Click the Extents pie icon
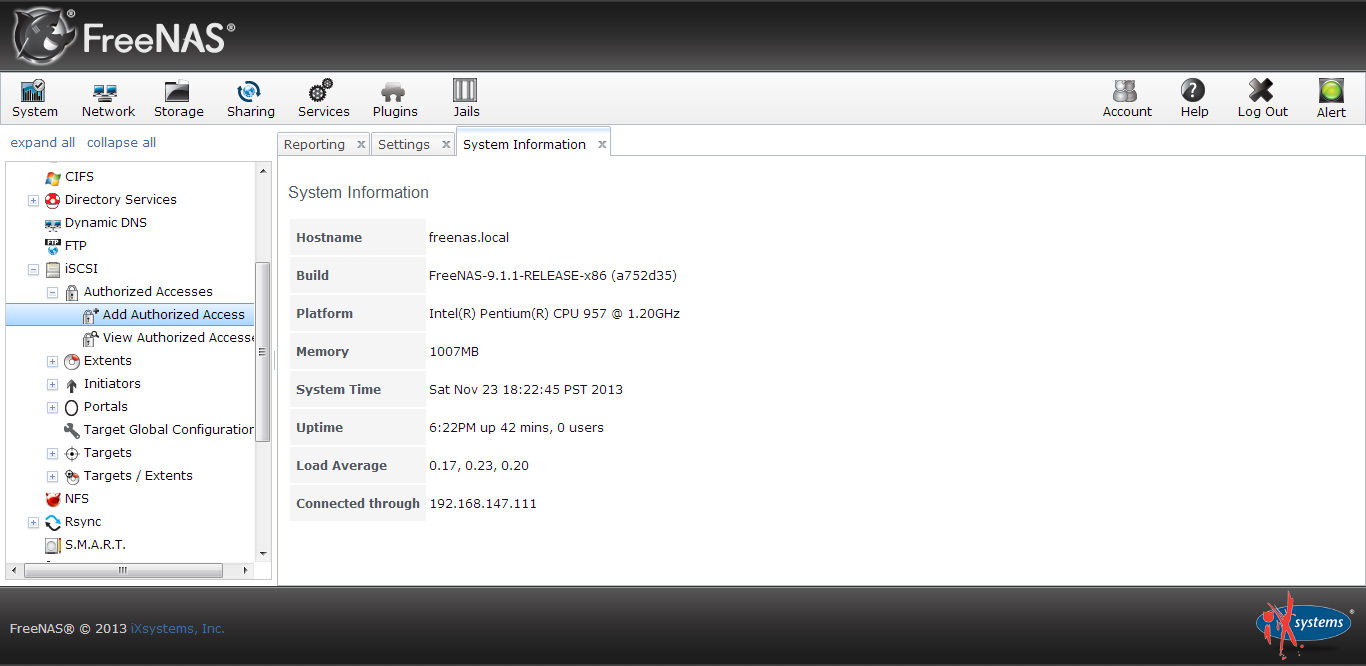 [x=72, y=361]
